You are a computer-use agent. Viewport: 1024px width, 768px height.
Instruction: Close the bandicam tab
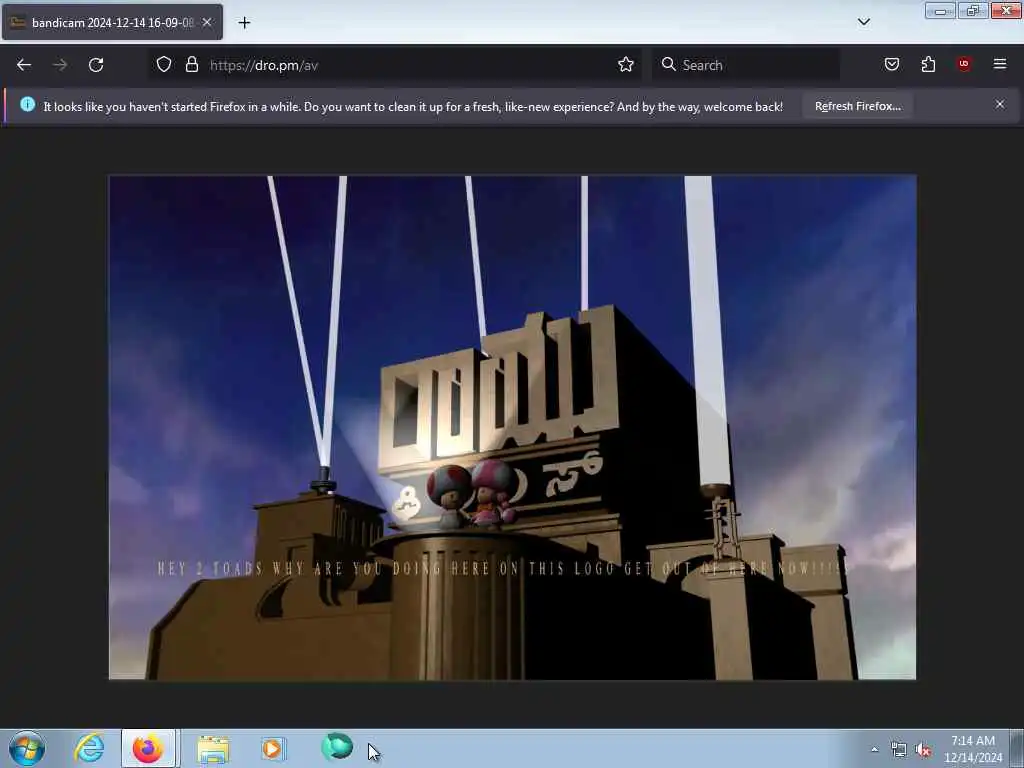pos(207,22)
